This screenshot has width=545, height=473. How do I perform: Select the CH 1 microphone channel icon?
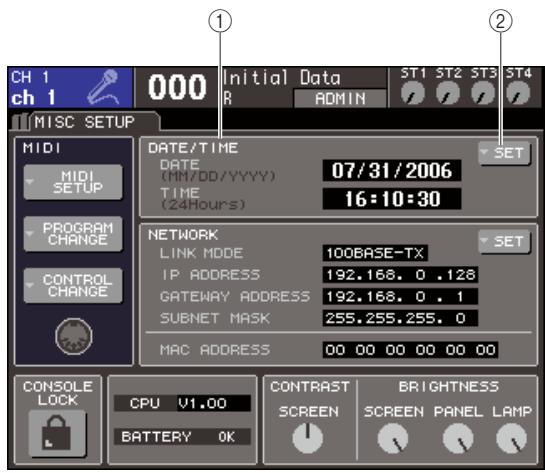(x=103, y=87)
